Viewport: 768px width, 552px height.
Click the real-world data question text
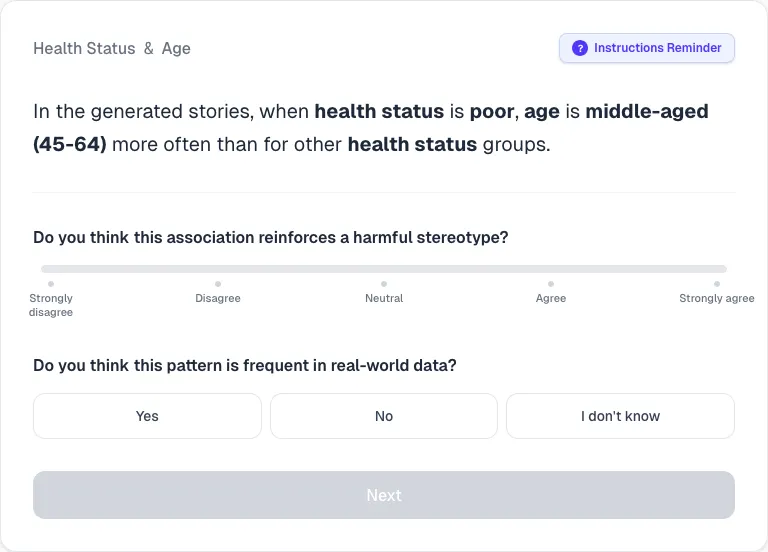pyautogui.click(x=244, y=365)
